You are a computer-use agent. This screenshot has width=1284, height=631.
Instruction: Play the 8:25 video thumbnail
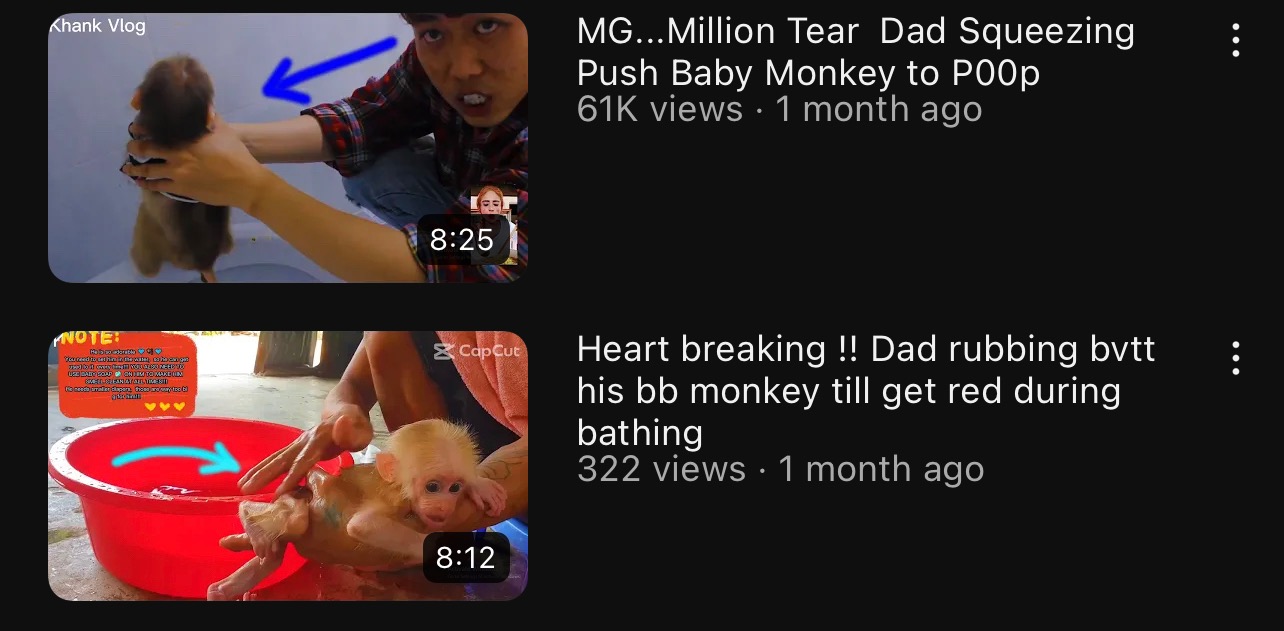(x=288, y=148)
